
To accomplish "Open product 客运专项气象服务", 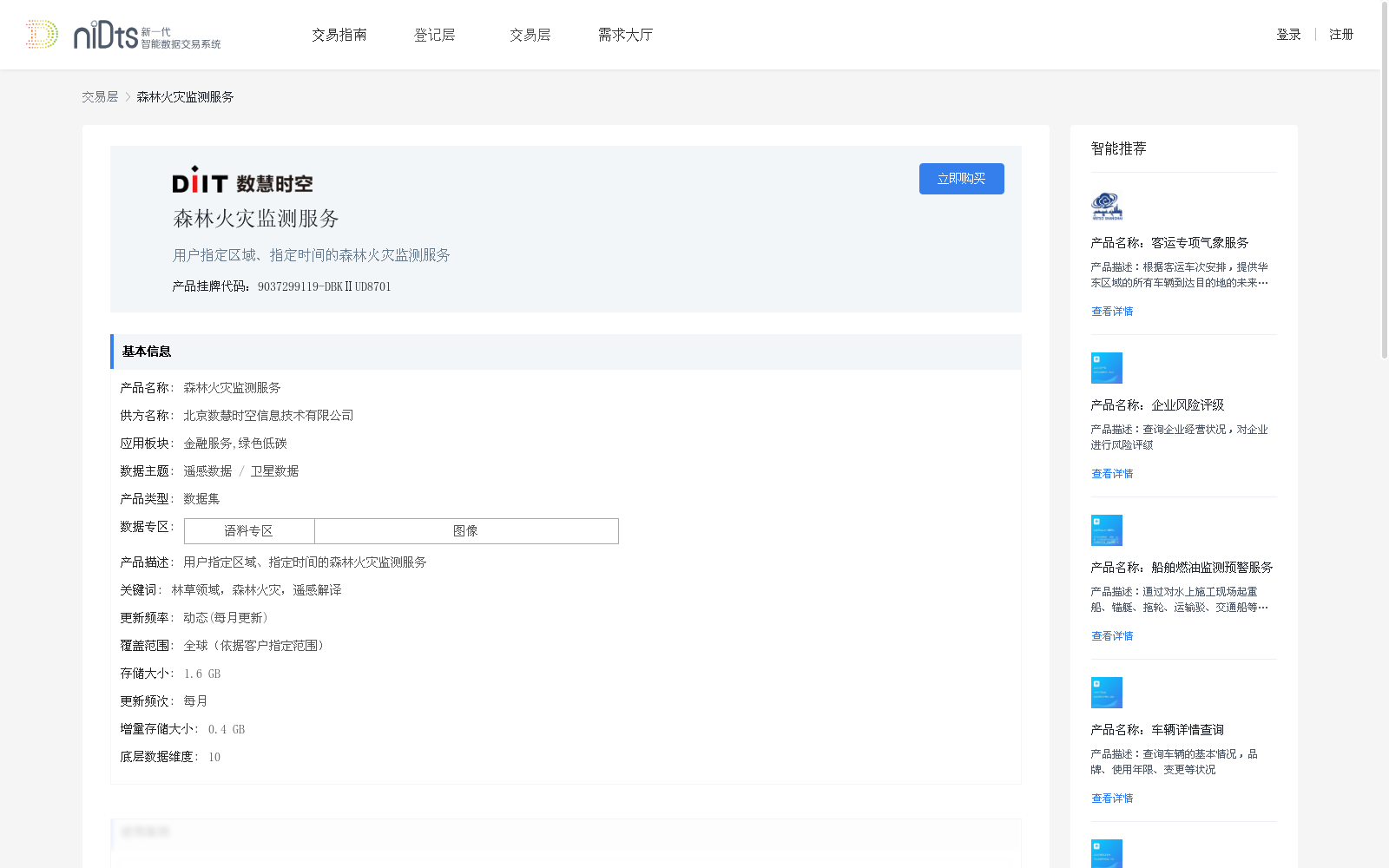I will [x=1169, y=243].
